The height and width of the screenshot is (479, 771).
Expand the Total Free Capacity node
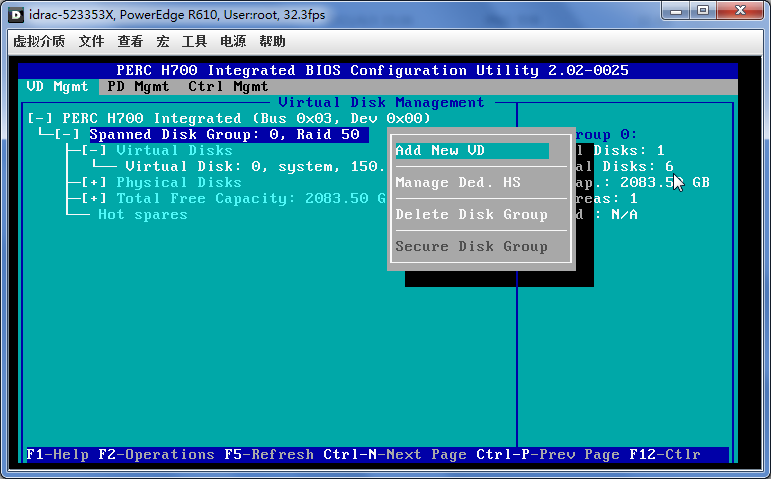94,198
